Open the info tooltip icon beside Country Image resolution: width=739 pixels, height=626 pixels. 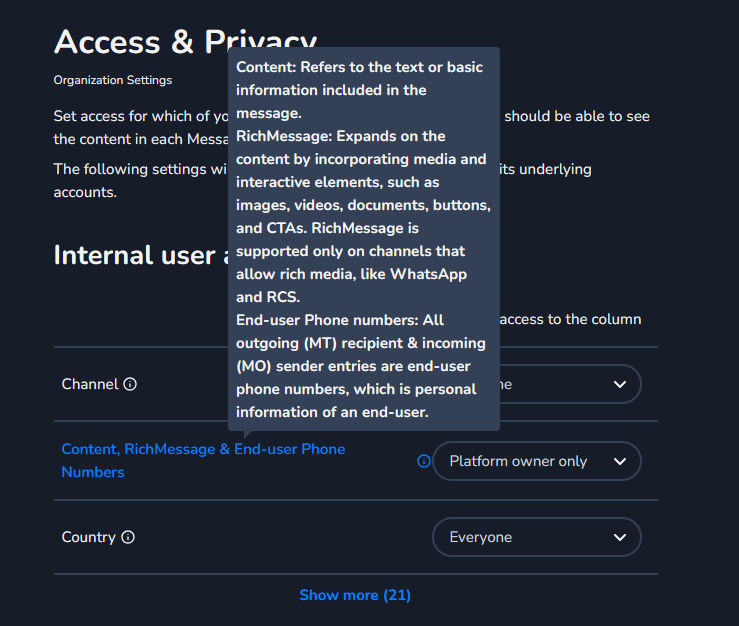128,537
